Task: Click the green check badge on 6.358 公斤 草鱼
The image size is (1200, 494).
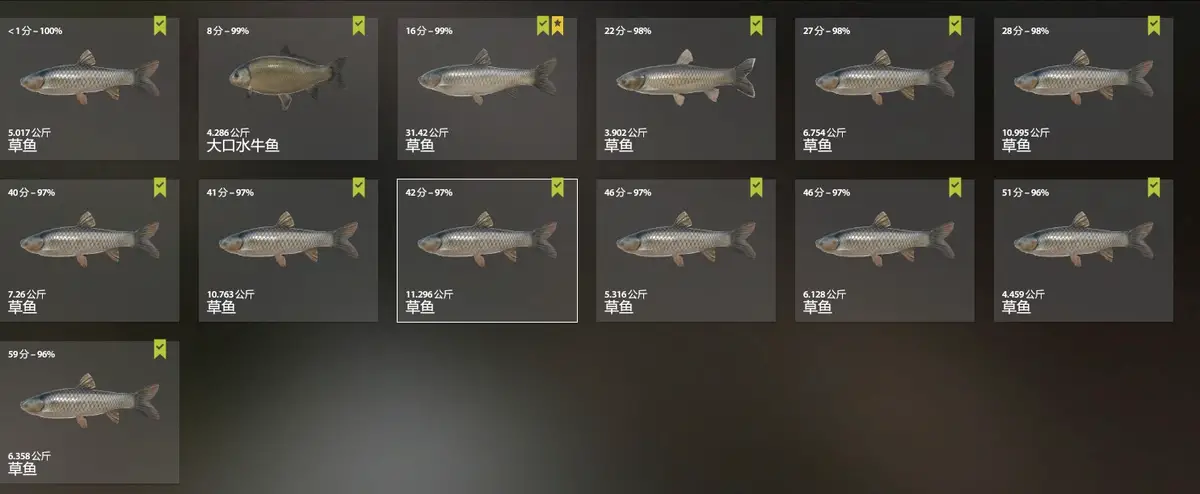Action: (x=160, y=350)
